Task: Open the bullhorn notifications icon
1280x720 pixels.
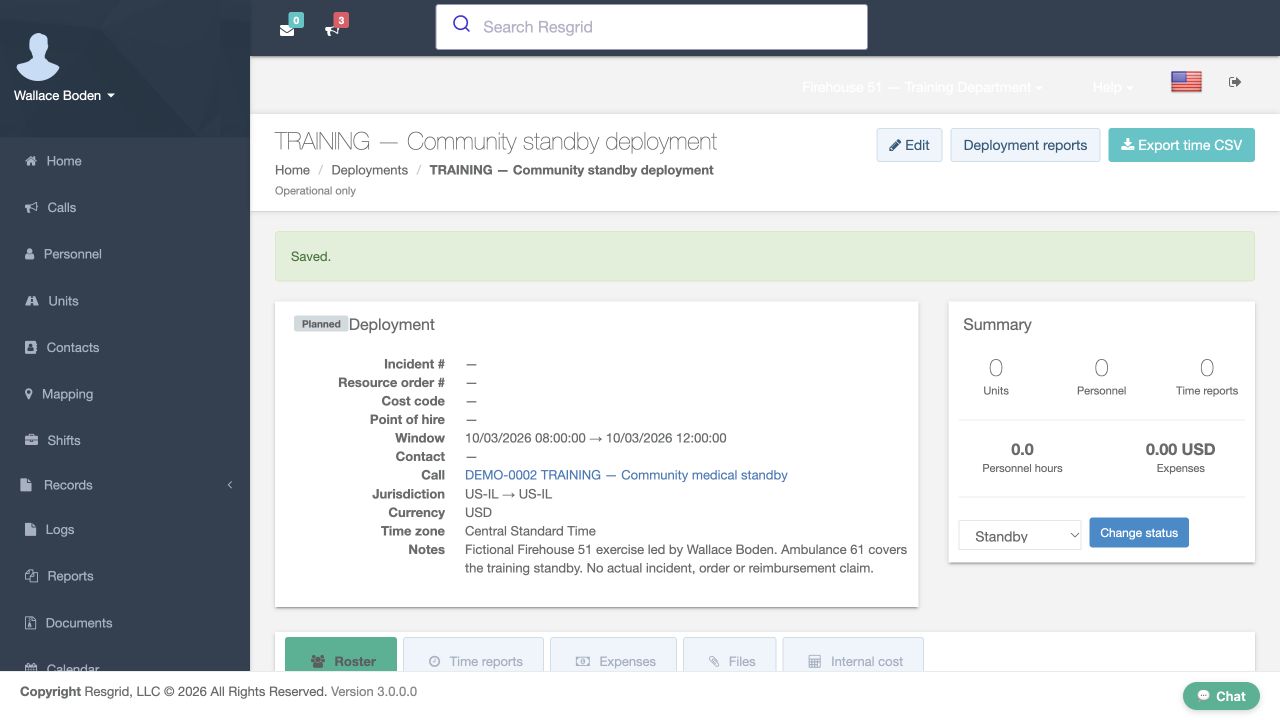Action: pos(332,29)
